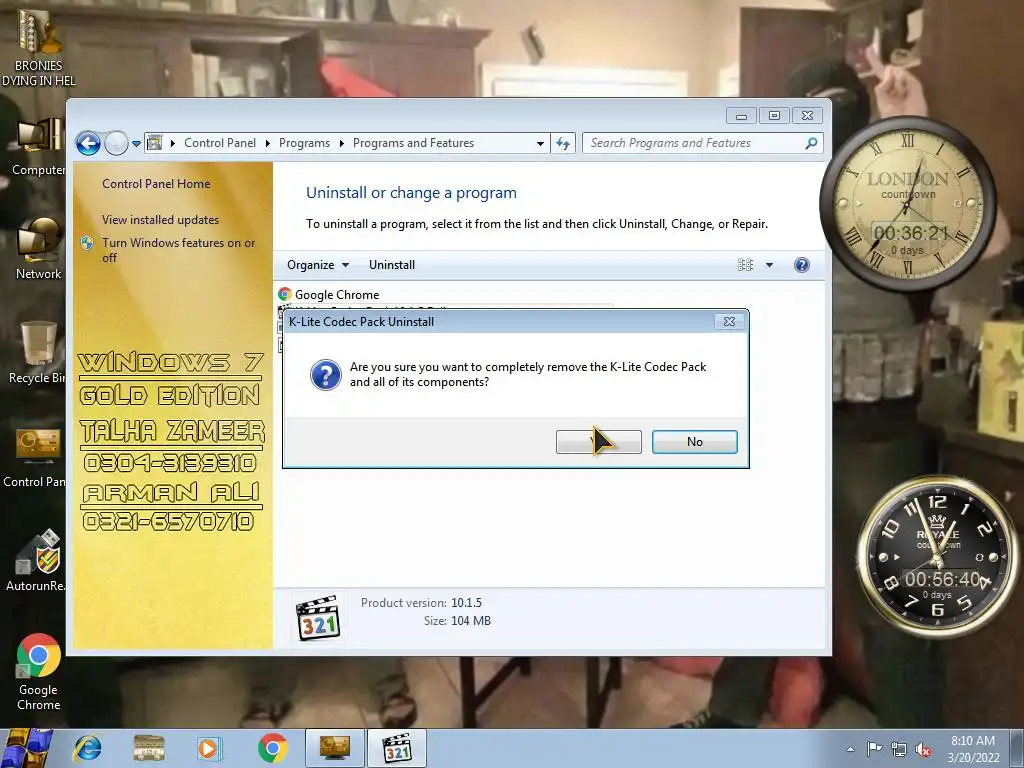1024x768 pixels.
Task: Go back with the blue back arrow
Action: click(88, 143)
